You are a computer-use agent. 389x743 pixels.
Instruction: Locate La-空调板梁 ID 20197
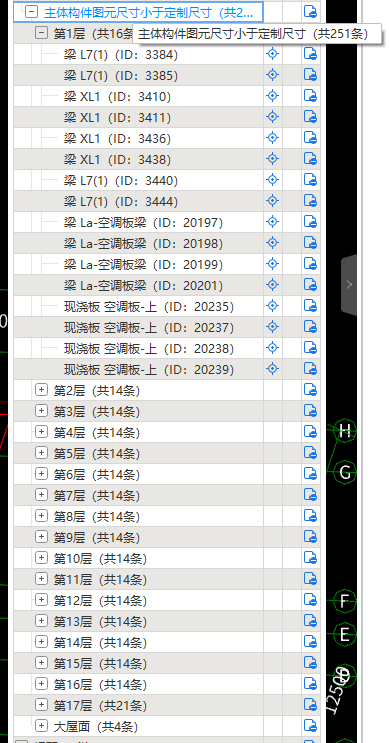[272, 222]
